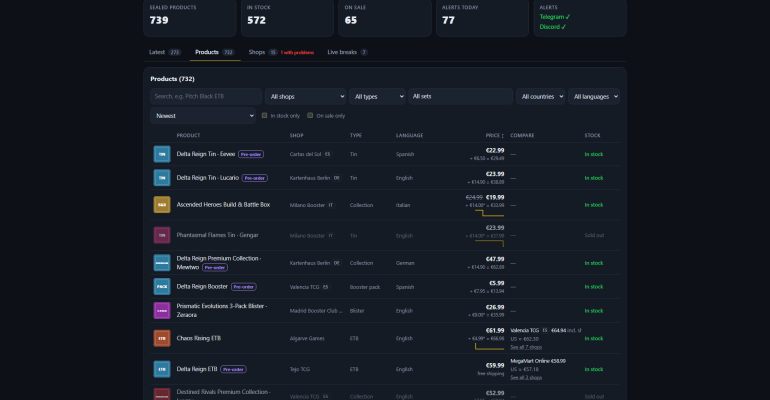770x400 pixels.
Task: Click the Delta Reign ETB icon
Action: (162, 369)
